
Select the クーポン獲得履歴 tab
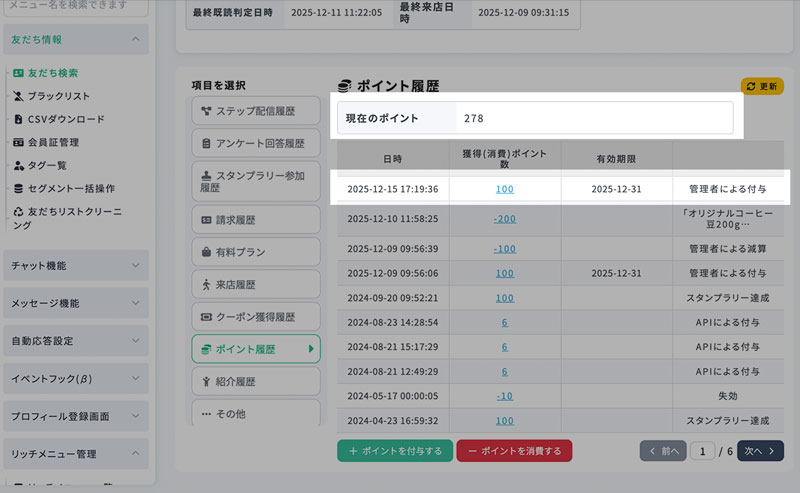point(255,317)
